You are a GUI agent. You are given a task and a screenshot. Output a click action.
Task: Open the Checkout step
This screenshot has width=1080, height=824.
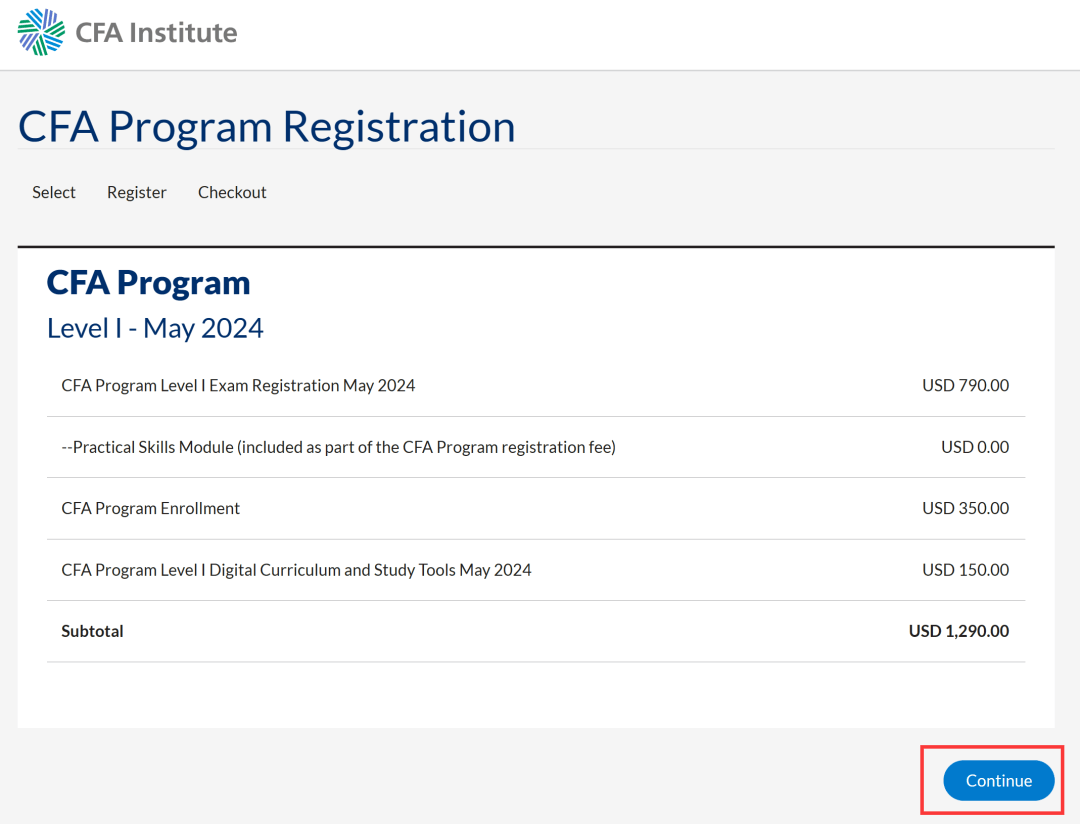pos(232,192)
